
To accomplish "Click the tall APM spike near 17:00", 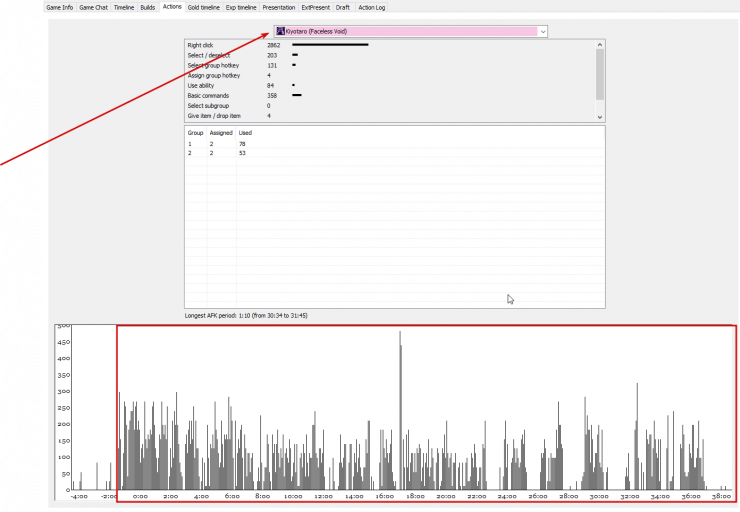I will 400,410.
